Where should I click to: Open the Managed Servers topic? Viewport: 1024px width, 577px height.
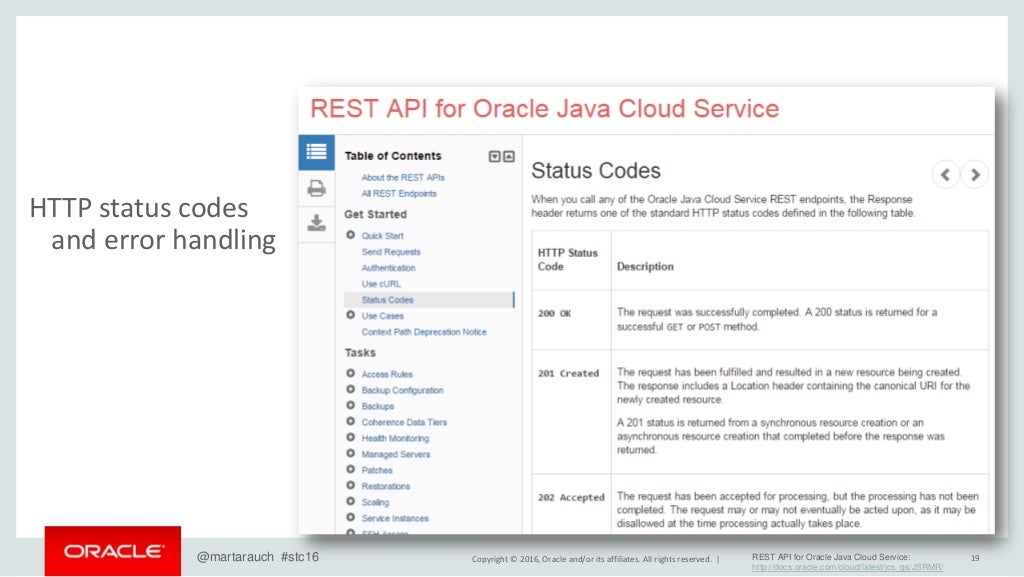click(395, 454)
